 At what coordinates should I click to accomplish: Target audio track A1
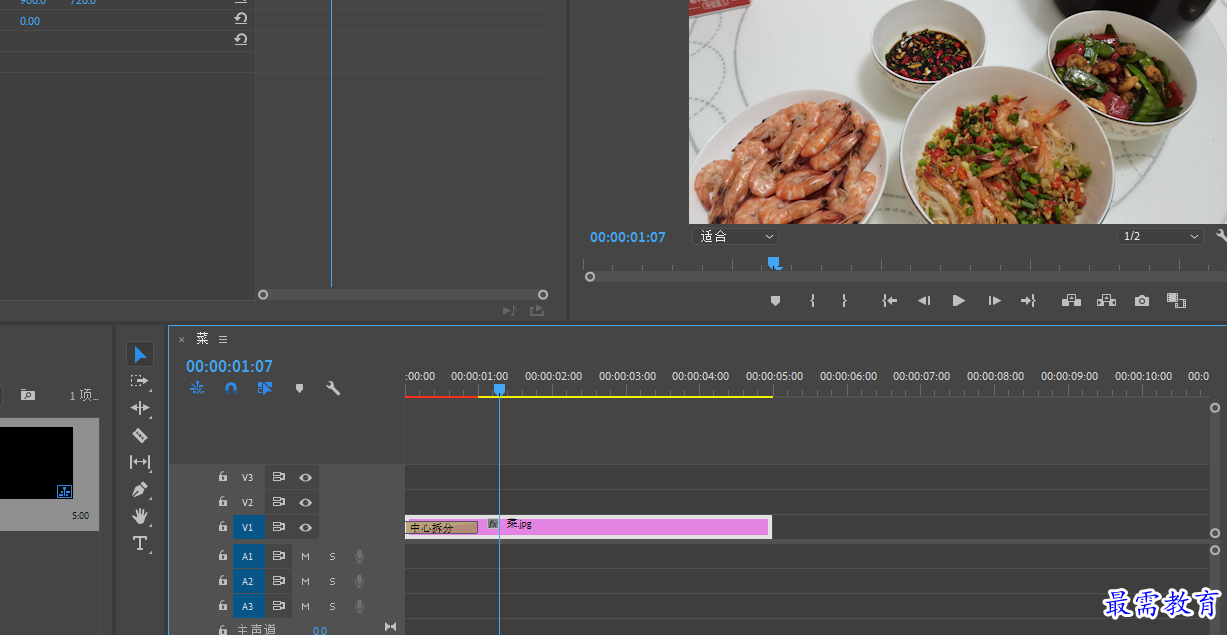249,556
